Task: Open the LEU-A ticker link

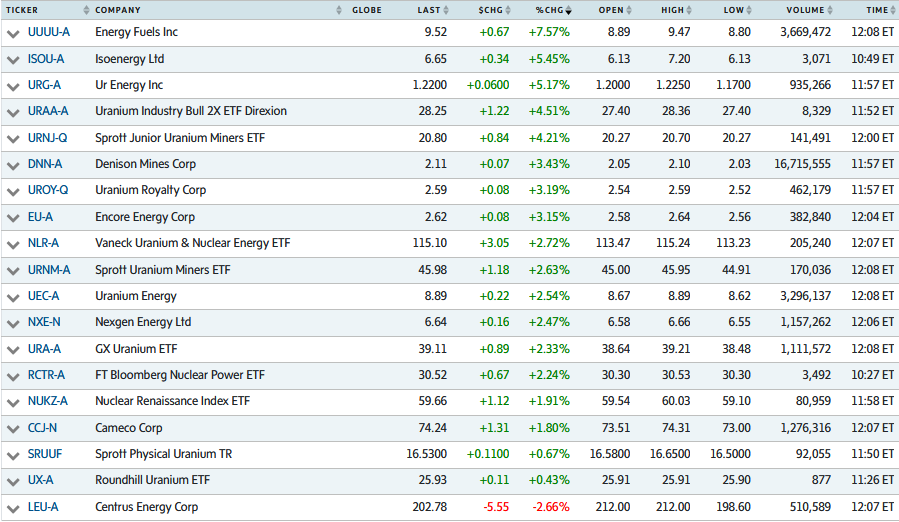Action: [43, 507]
